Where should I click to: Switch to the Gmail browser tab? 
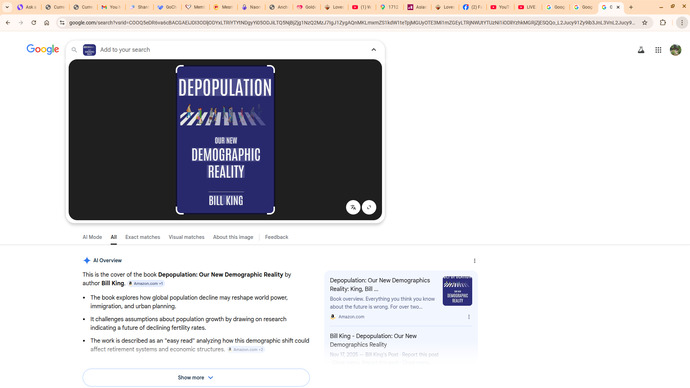pos(110,7)
